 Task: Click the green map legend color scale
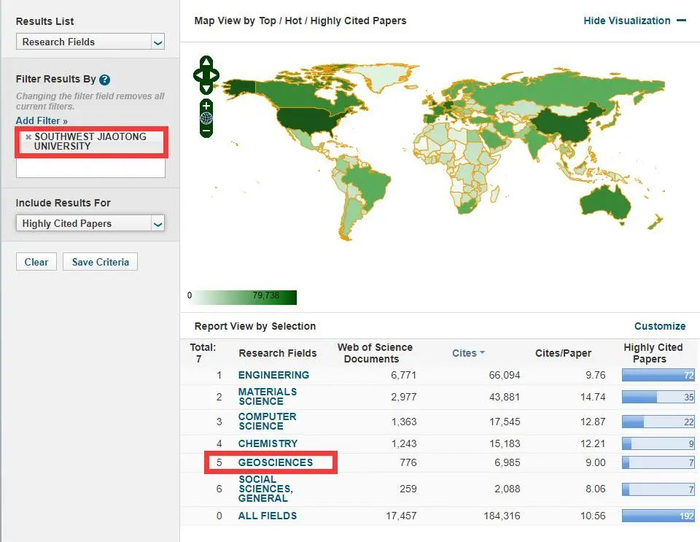point(245,297)
